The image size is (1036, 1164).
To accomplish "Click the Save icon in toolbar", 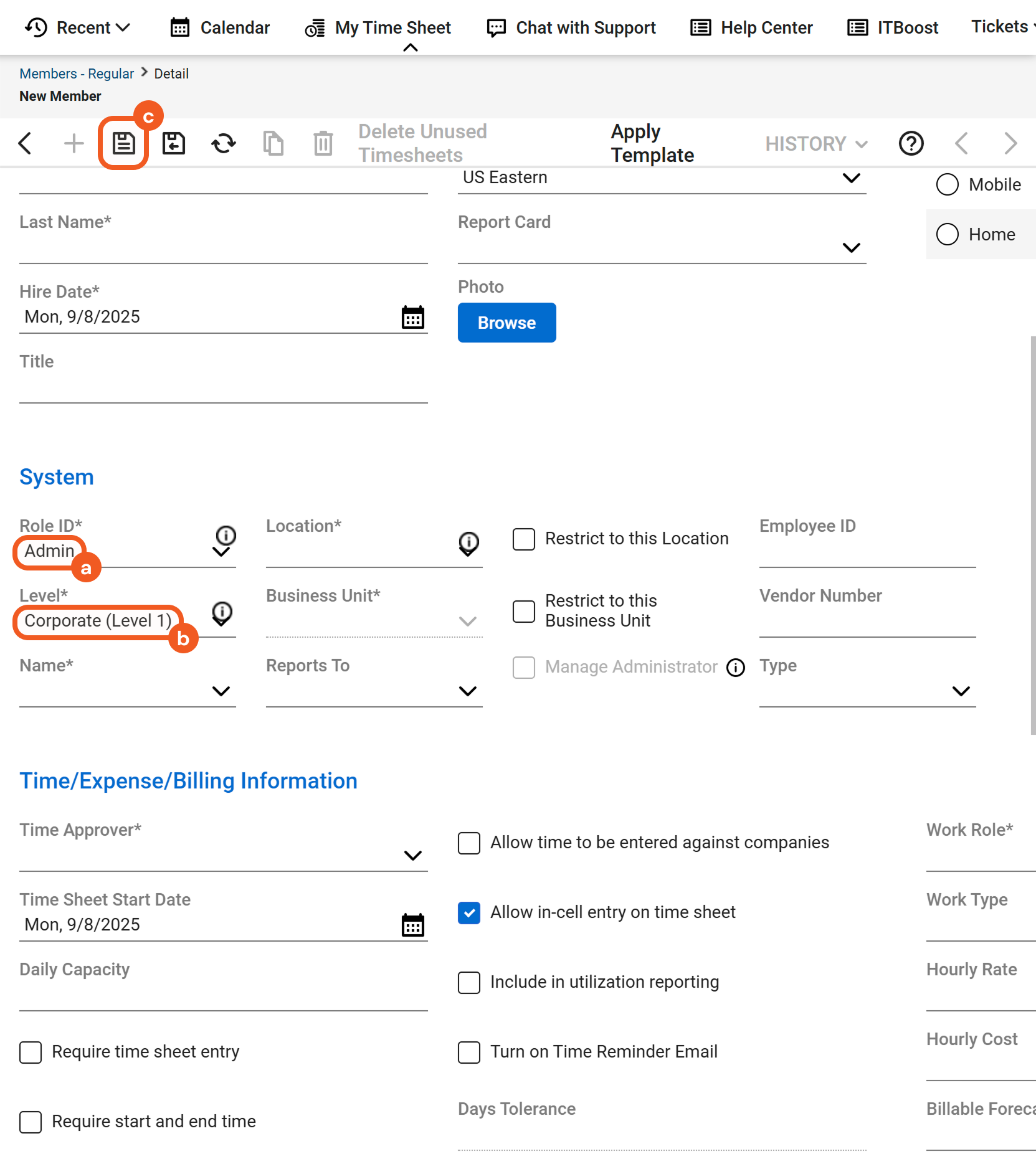I will click(123, 143).
